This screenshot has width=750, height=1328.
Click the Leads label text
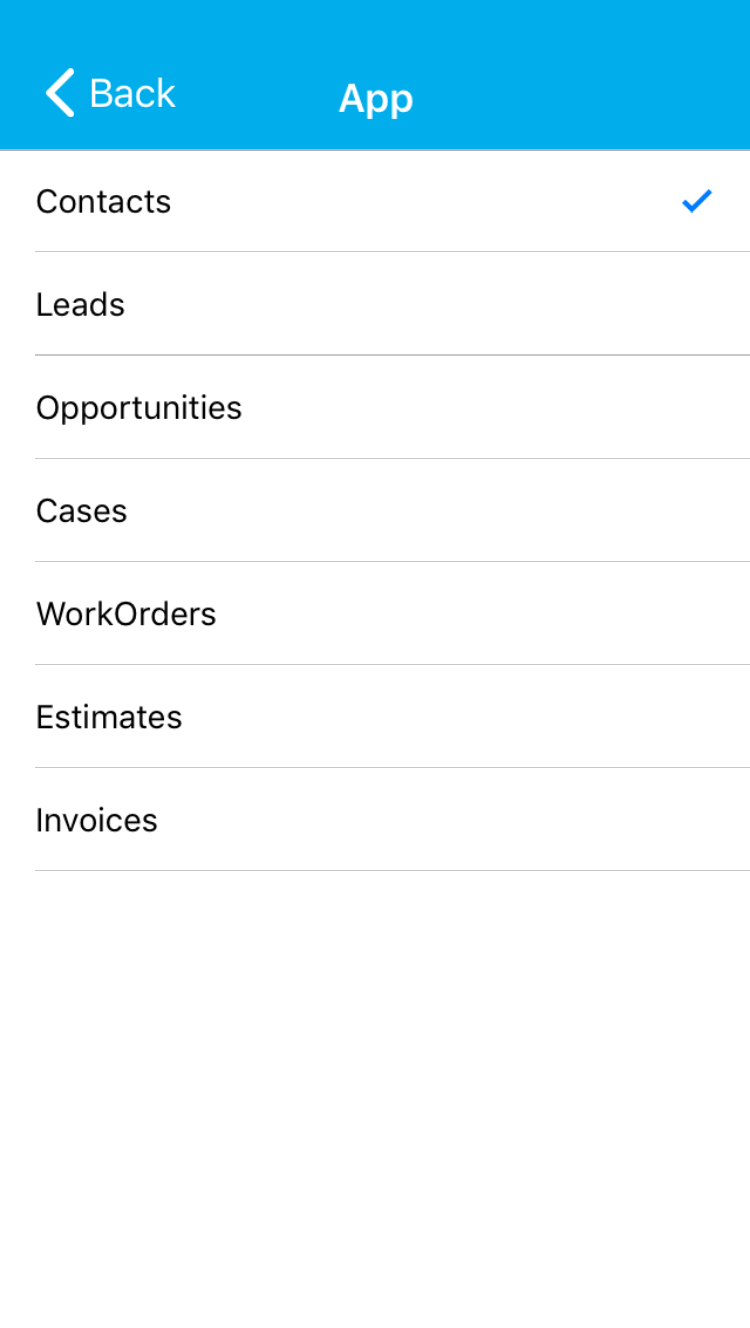80,304
